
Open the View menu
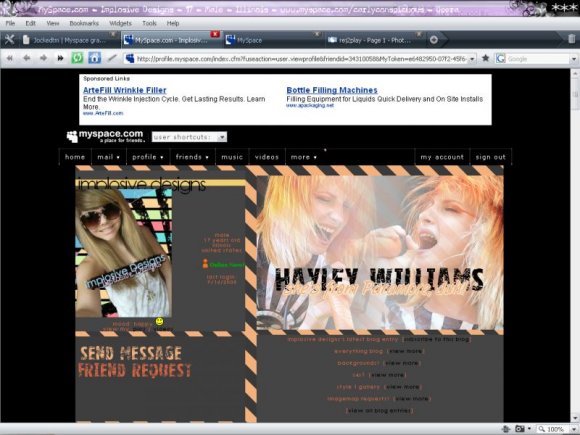click(53, 23)
